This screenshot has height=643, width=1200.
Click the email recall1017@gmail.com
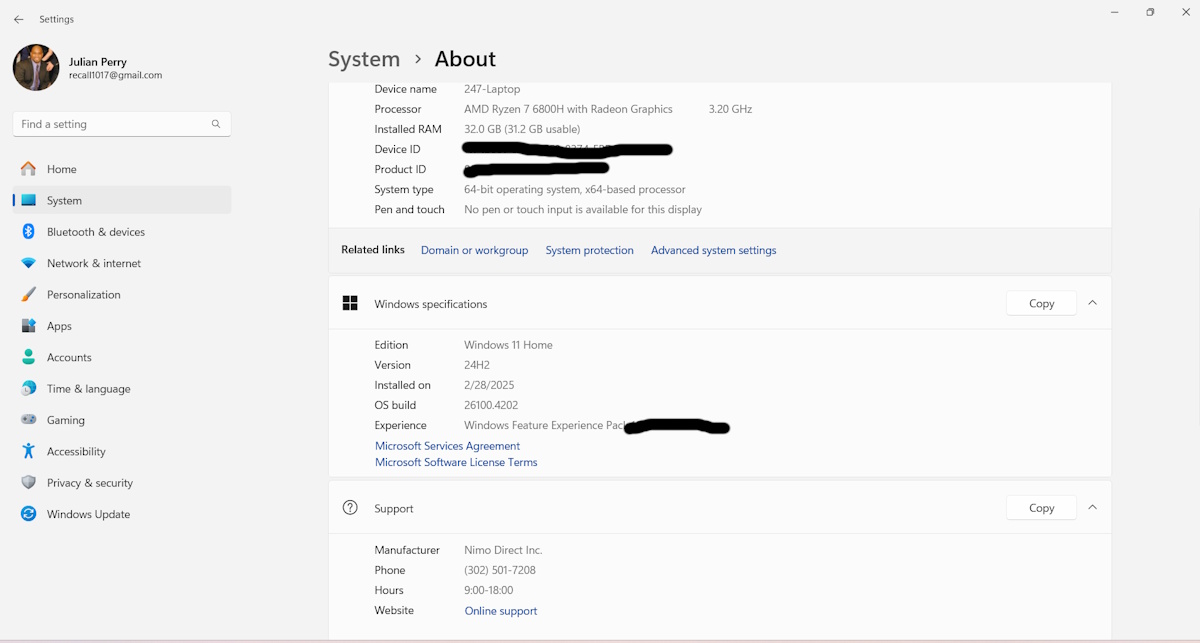point(115,75)
